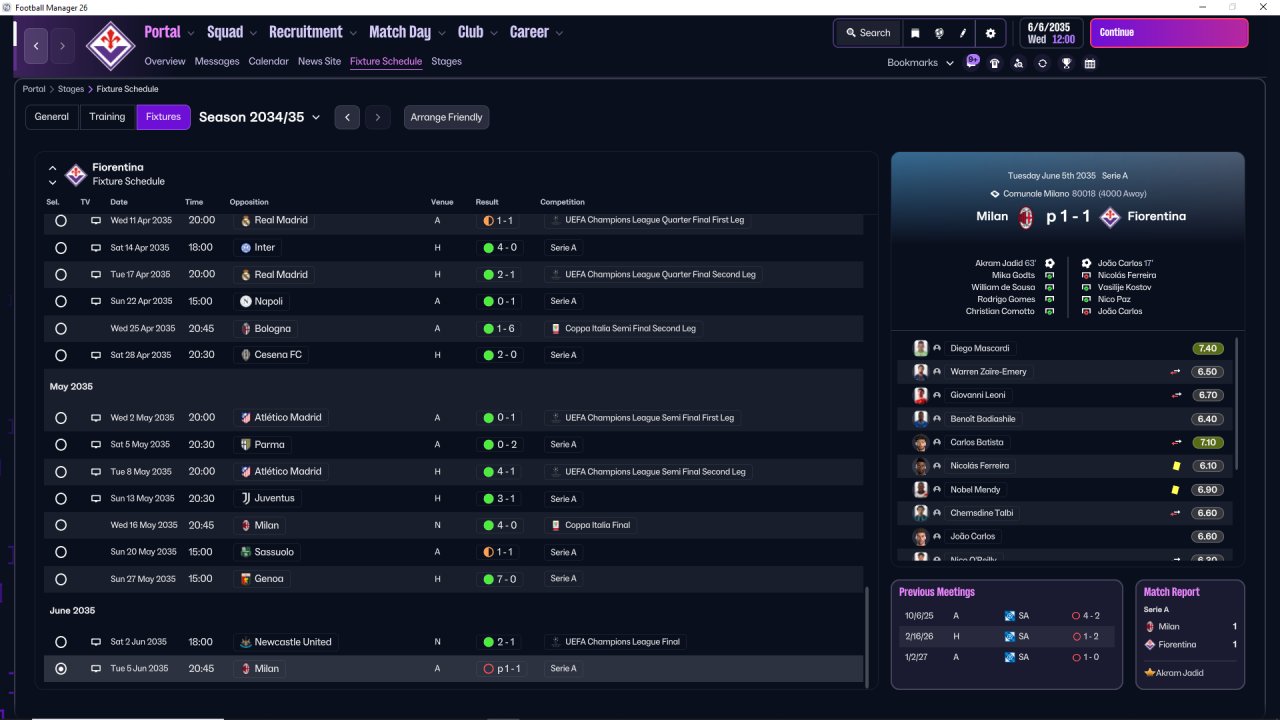Select the radio button for the Juventus fixture
This screenshot has height=720, width=1280.
click(61, 498)
